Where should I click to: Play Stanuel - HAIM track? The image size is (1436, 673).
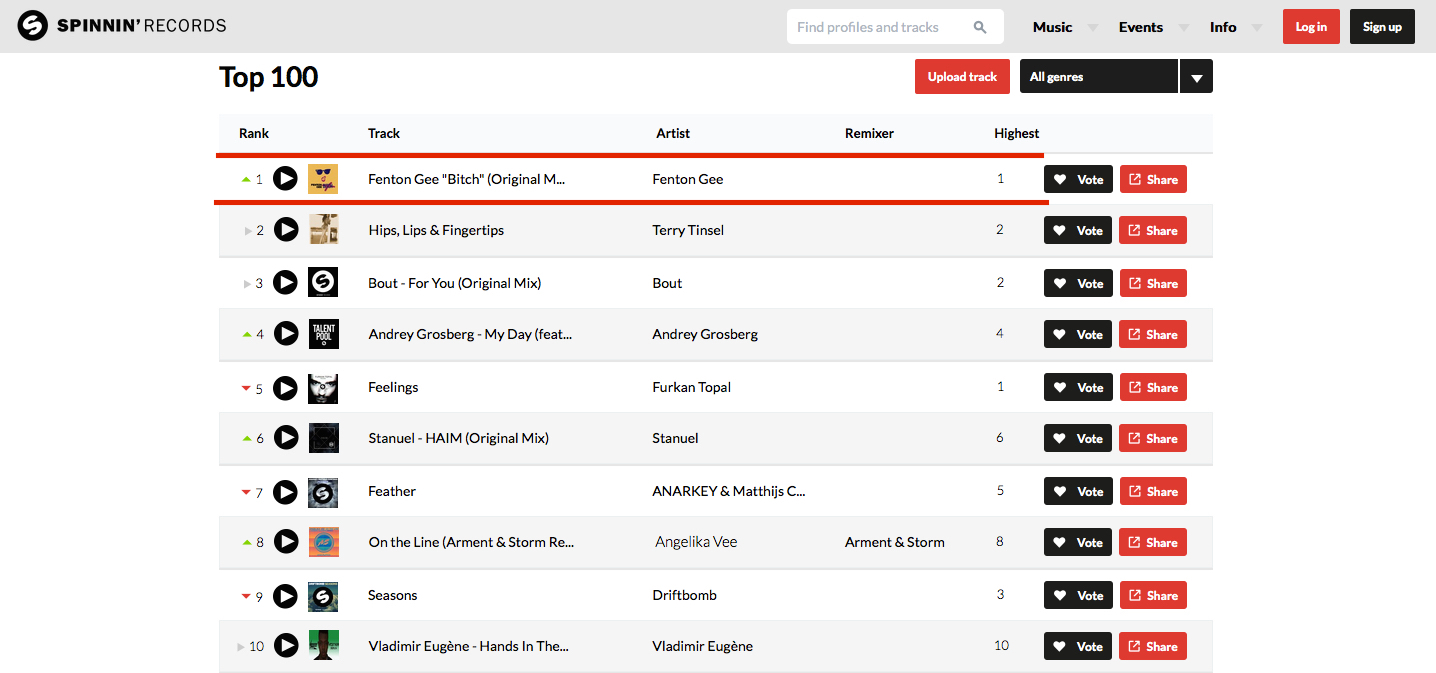coord(286,438)
